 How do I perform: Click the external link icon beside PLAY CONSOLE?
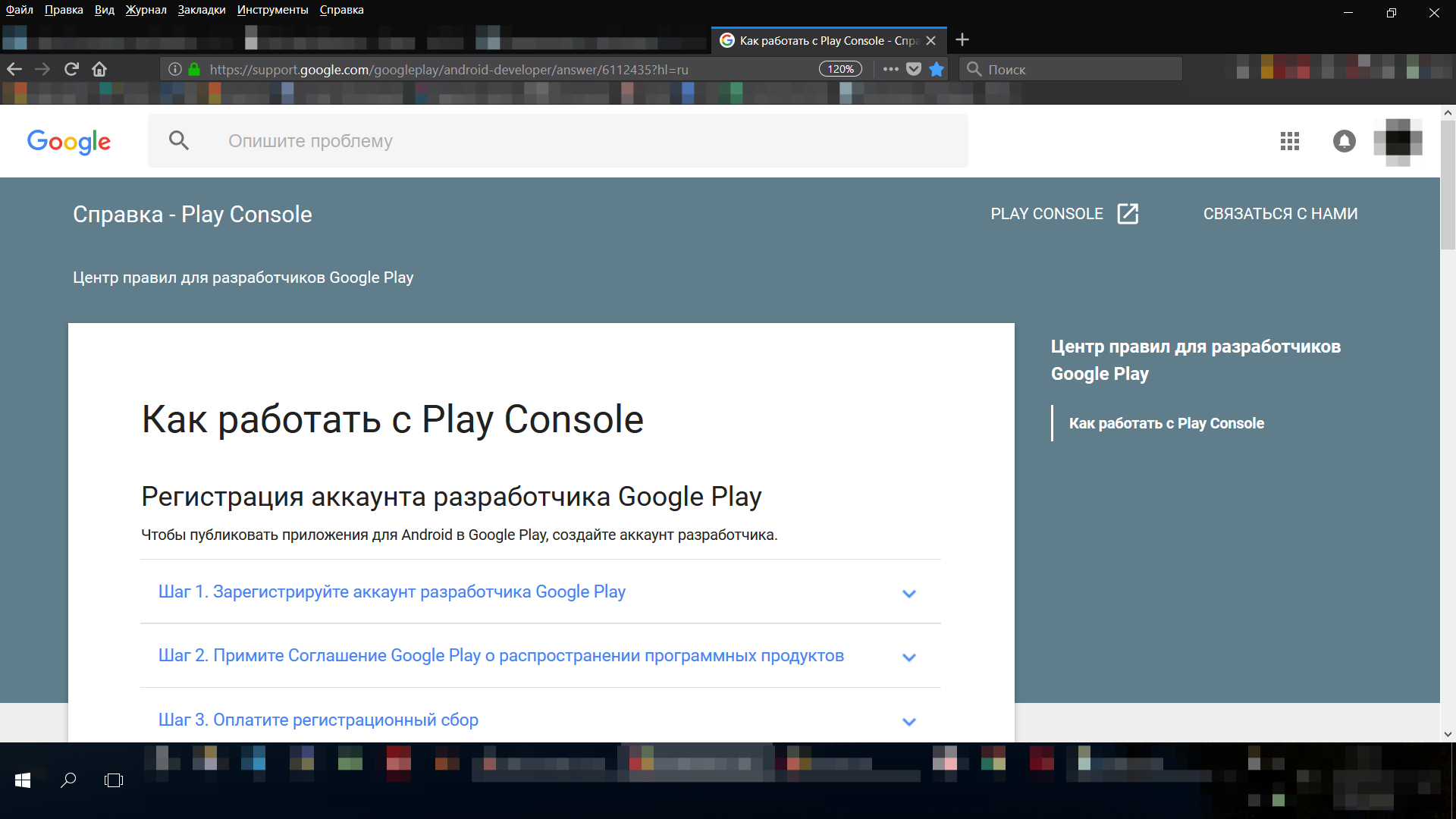[x=1128, y=214]
